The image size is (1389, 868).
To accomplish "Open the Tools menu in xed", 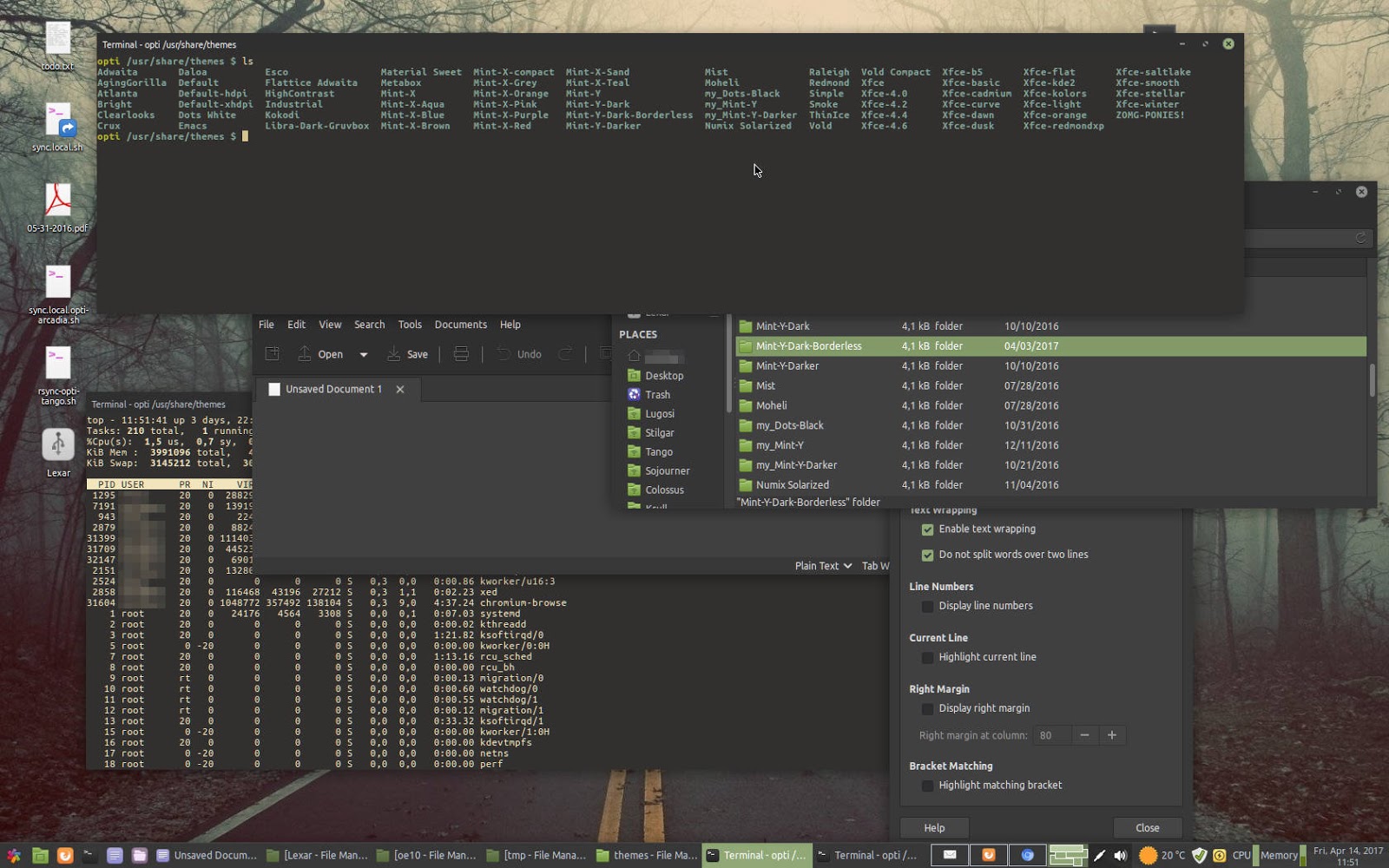I will (410, 324).
